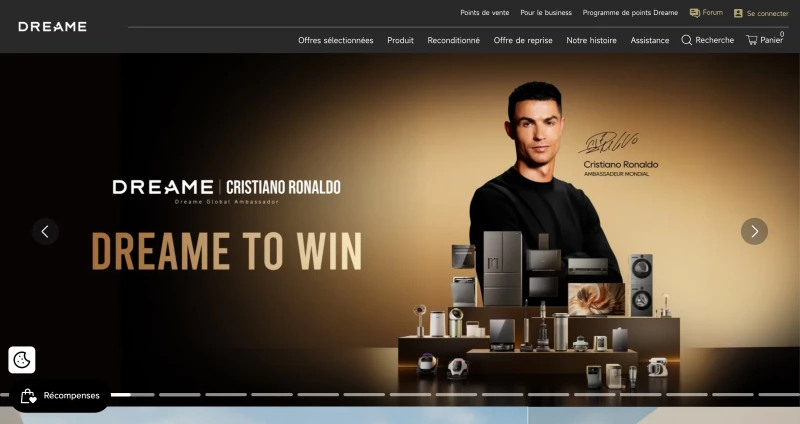Expand the Produit menu
Viewport: 800px width, 424px height.
400,40
